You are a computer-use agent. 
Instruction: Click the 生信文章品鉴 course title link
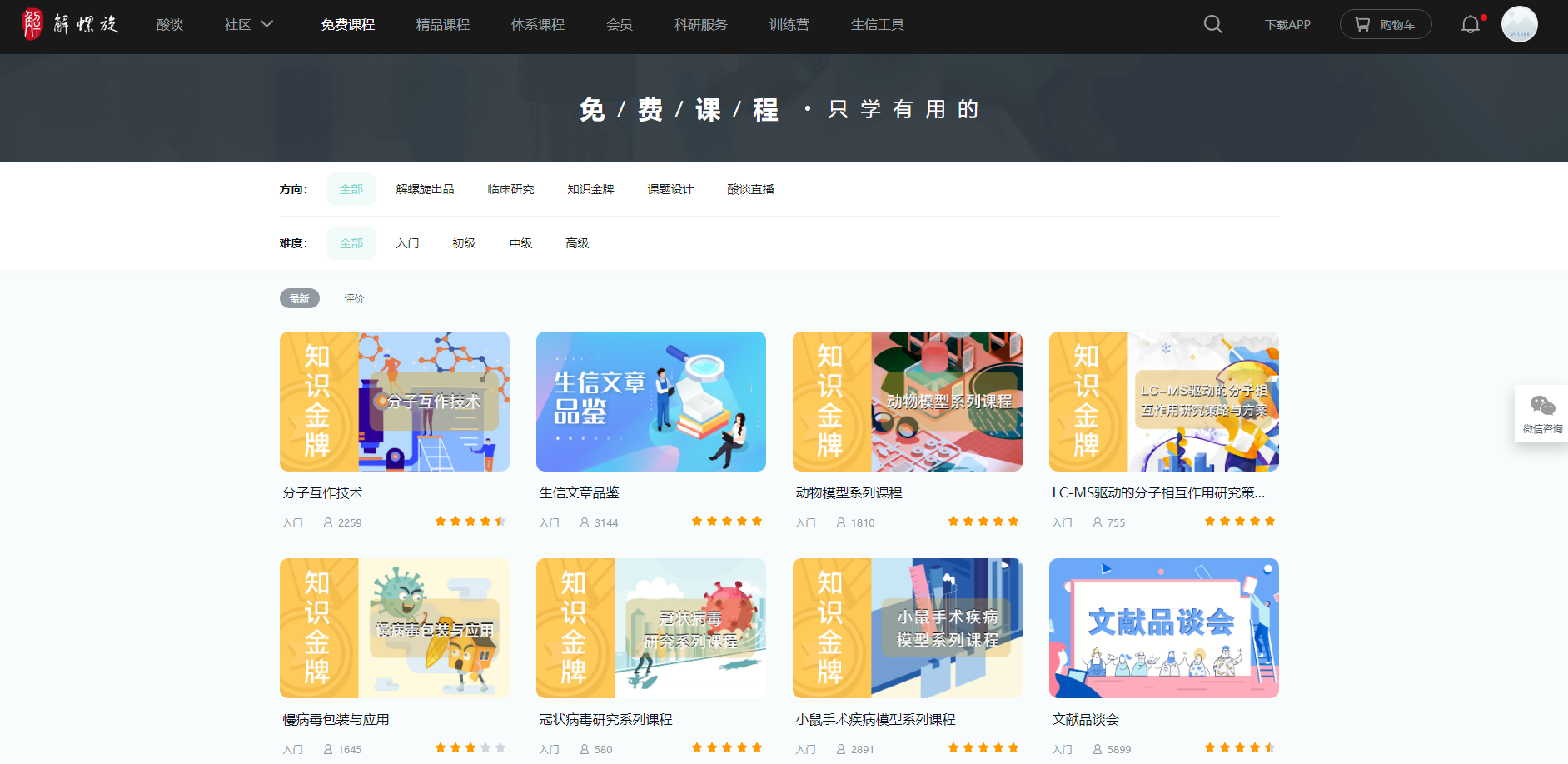(580, 493)
